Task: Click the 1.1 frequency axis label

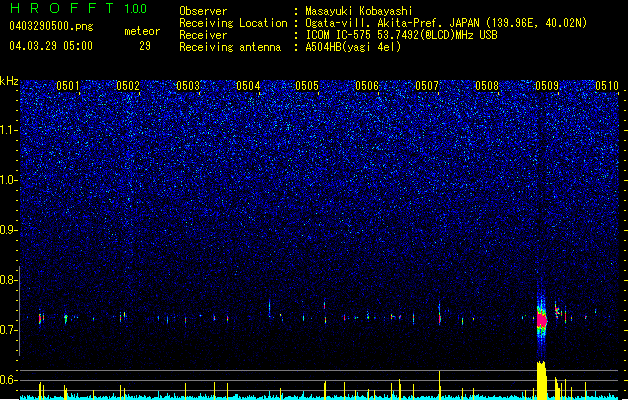Action: point(9,130)
